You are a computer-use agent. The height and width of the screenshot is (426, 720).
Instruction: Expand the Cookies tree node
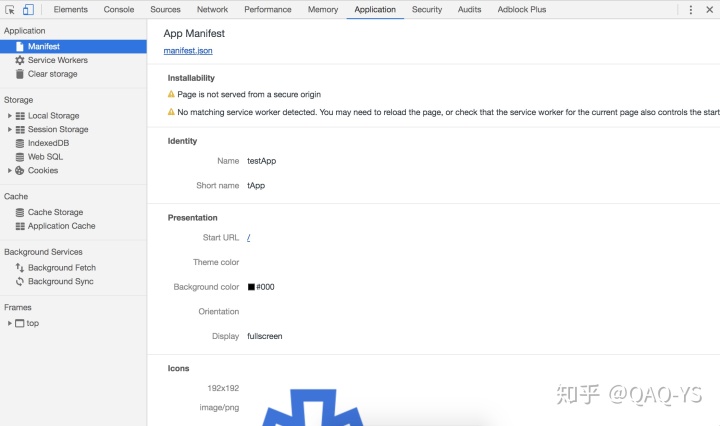coord(9,170)
